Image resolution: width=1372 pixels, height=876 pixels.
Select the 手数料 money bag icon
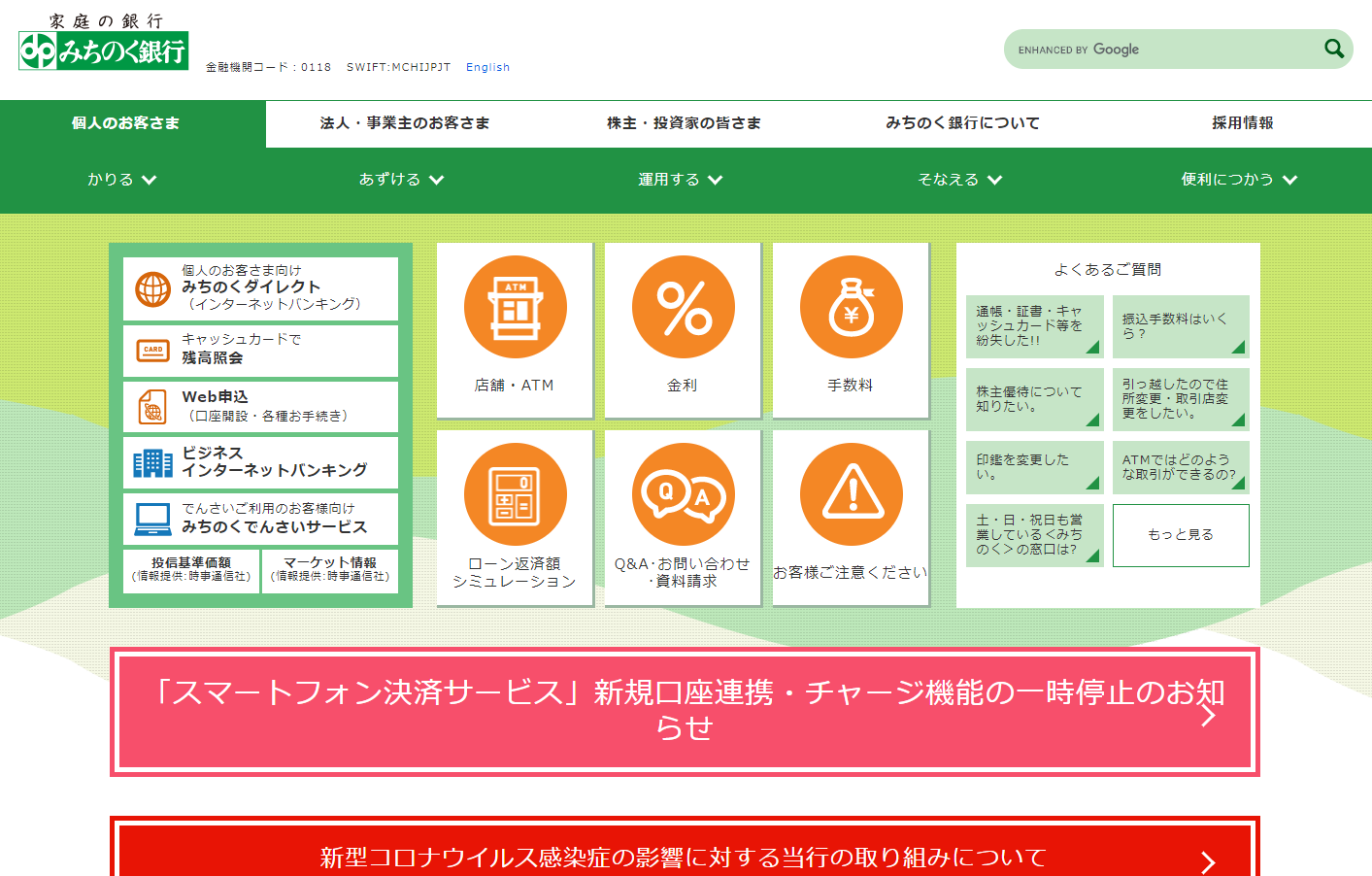pyautogui.click(x=851, y=307)
